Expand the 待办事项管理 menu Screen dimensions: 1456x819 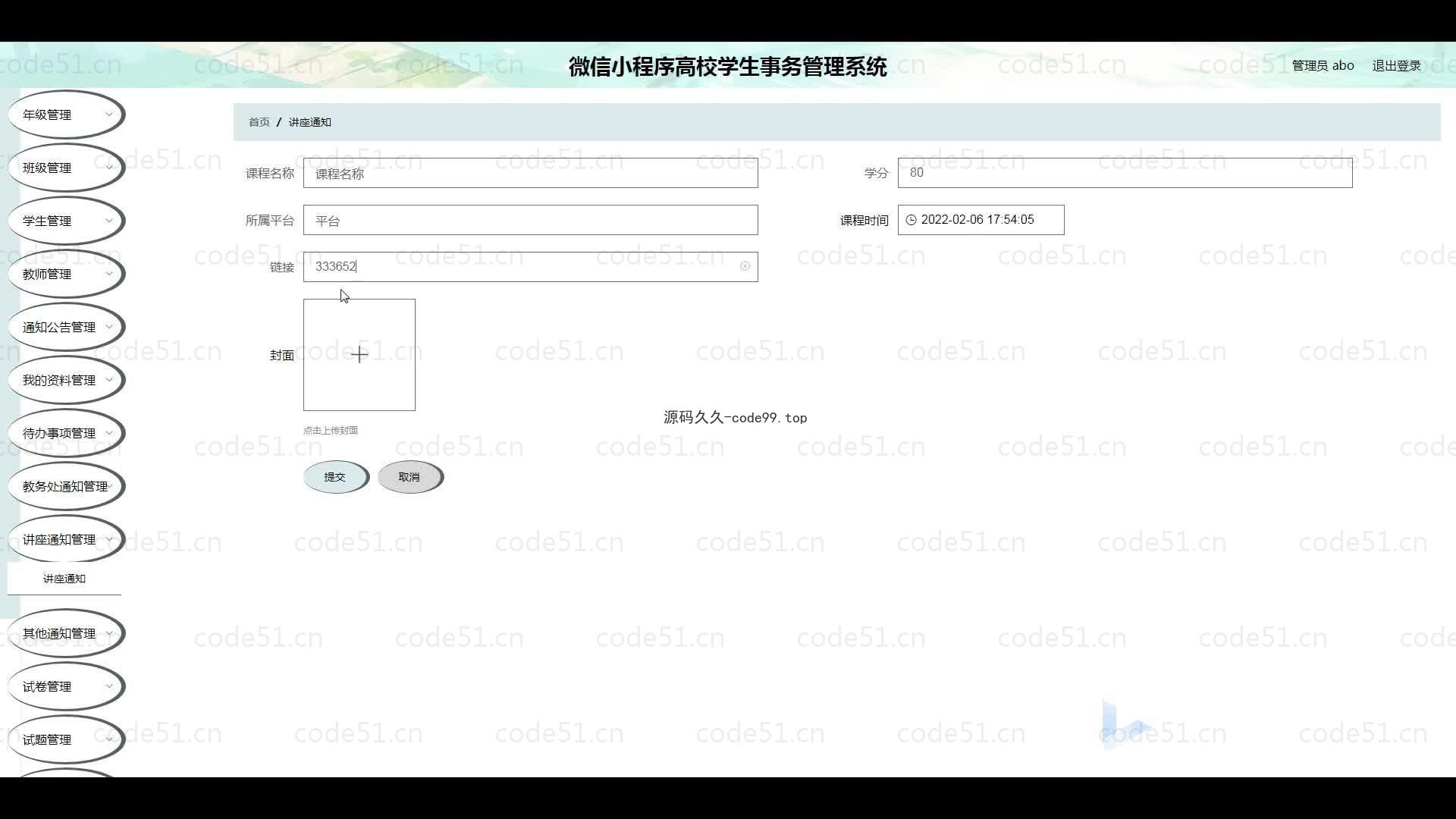[66, 433]
